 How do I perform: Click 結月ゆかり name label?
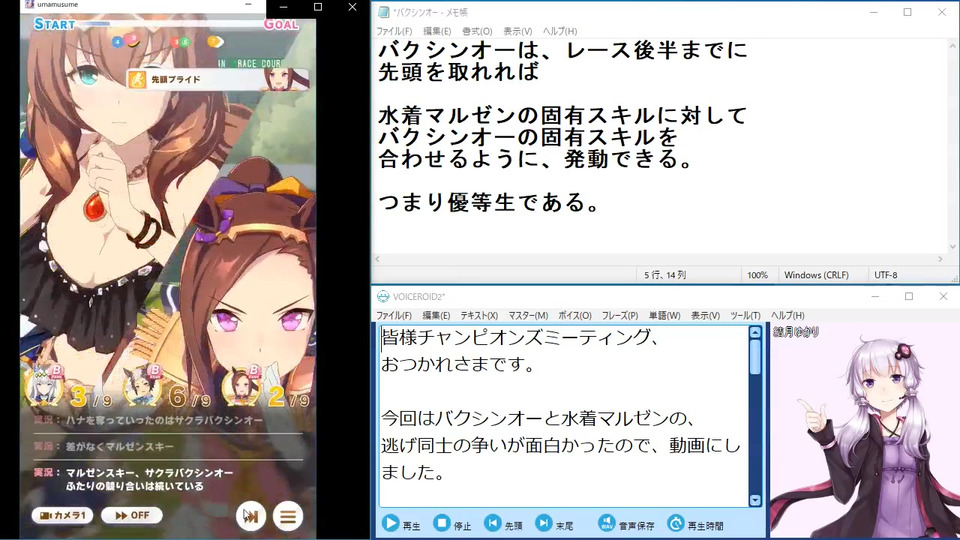point(796,332)
